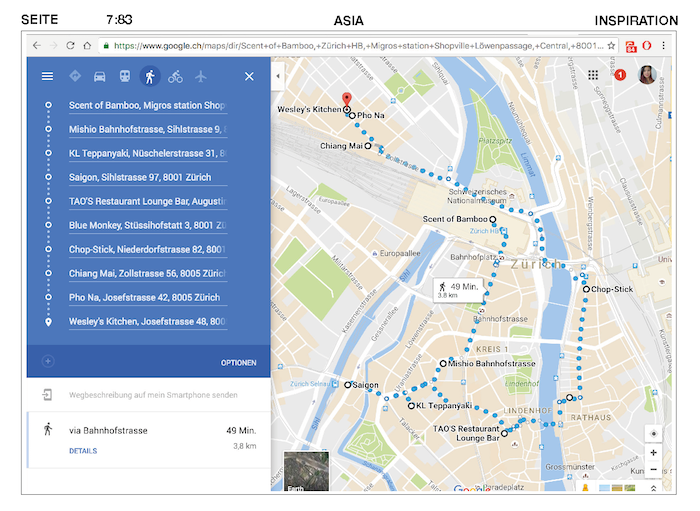
Task: Click the Grossmünster map label
Action: pos(570,467)
